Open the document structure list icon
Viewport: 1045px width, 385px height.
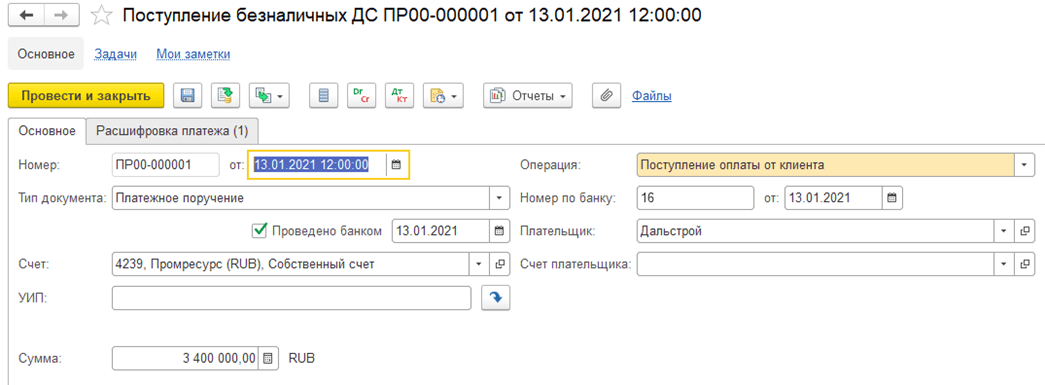coord(324,96)
